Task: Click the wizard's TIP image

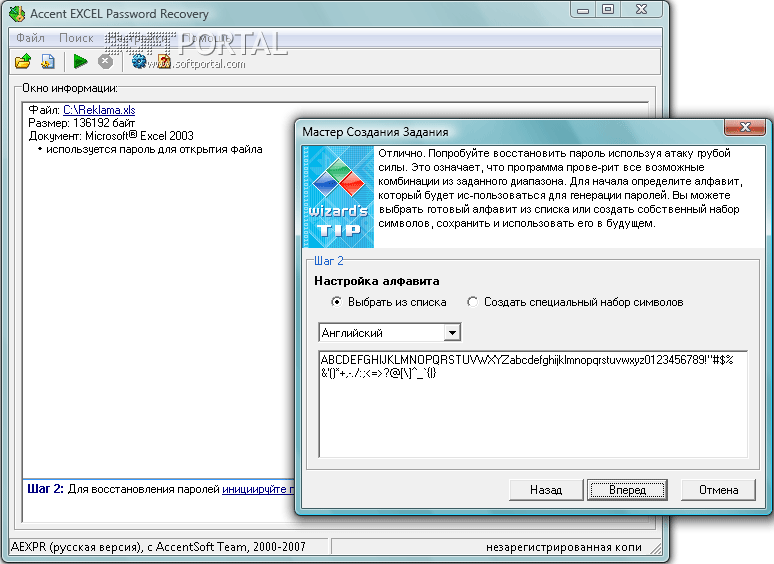Action: tap(338, 197)
